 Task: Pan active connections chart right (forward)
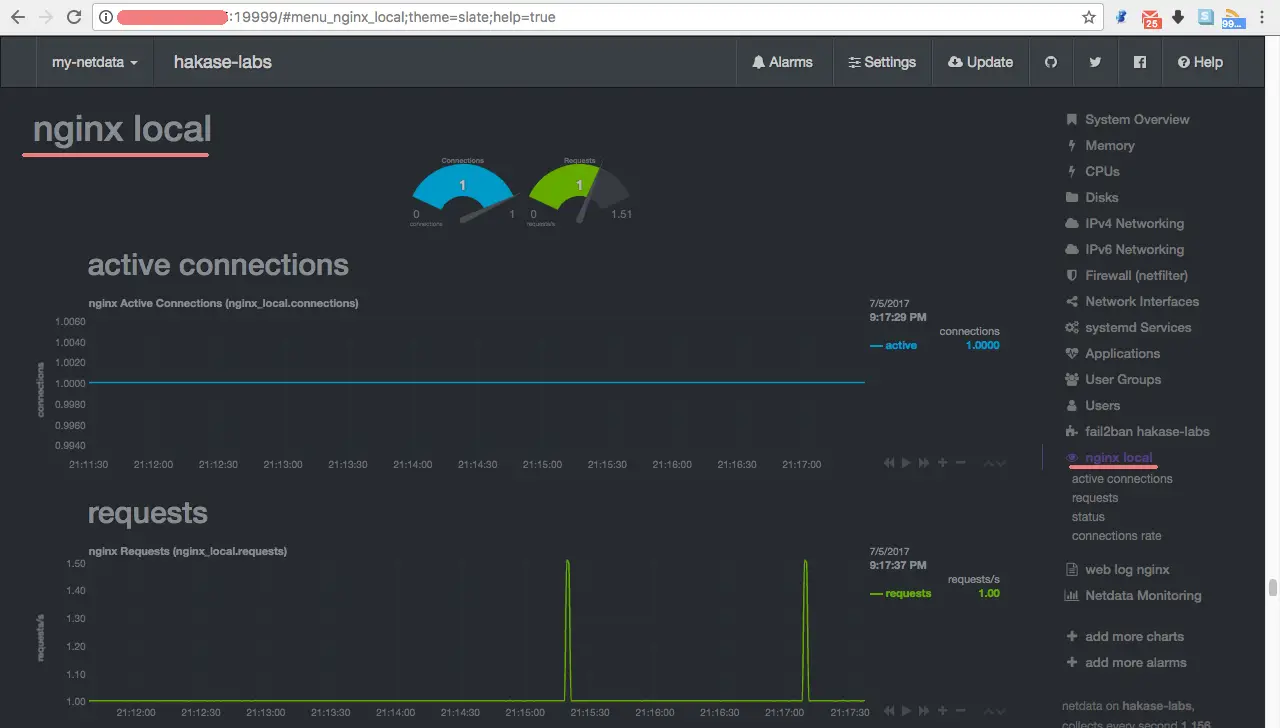(924, 463)
